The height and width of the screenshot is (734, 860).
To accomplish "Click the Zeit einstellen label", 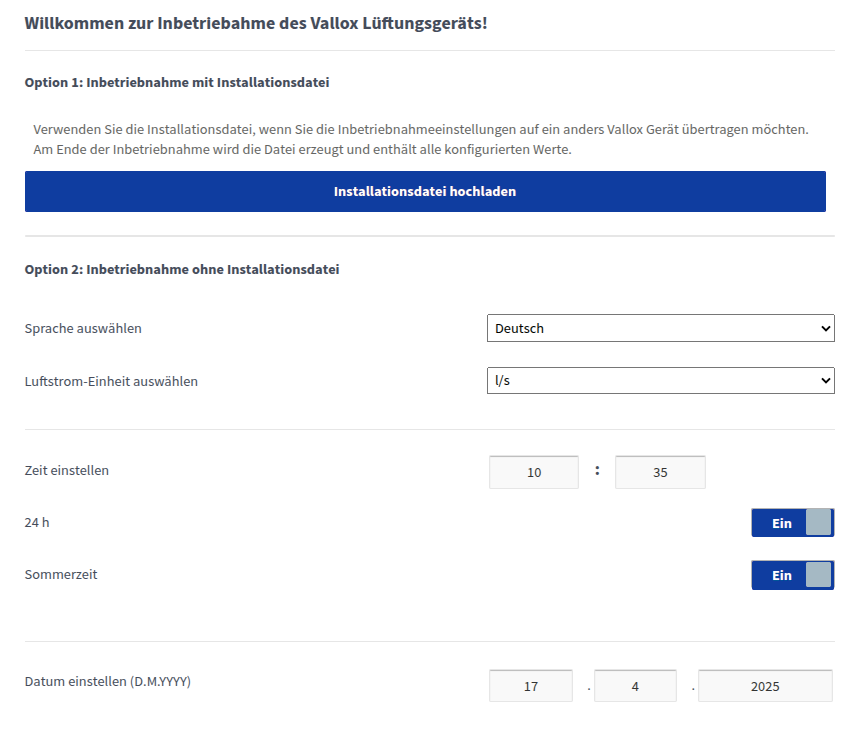I will [x=67, y=470].
